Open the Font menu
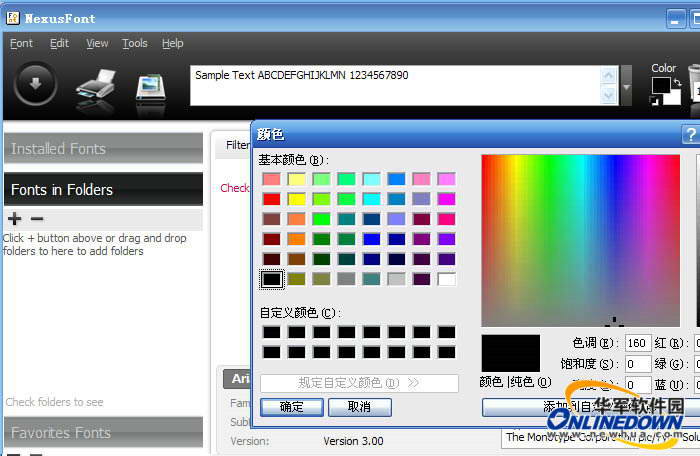 coord(21,43)
